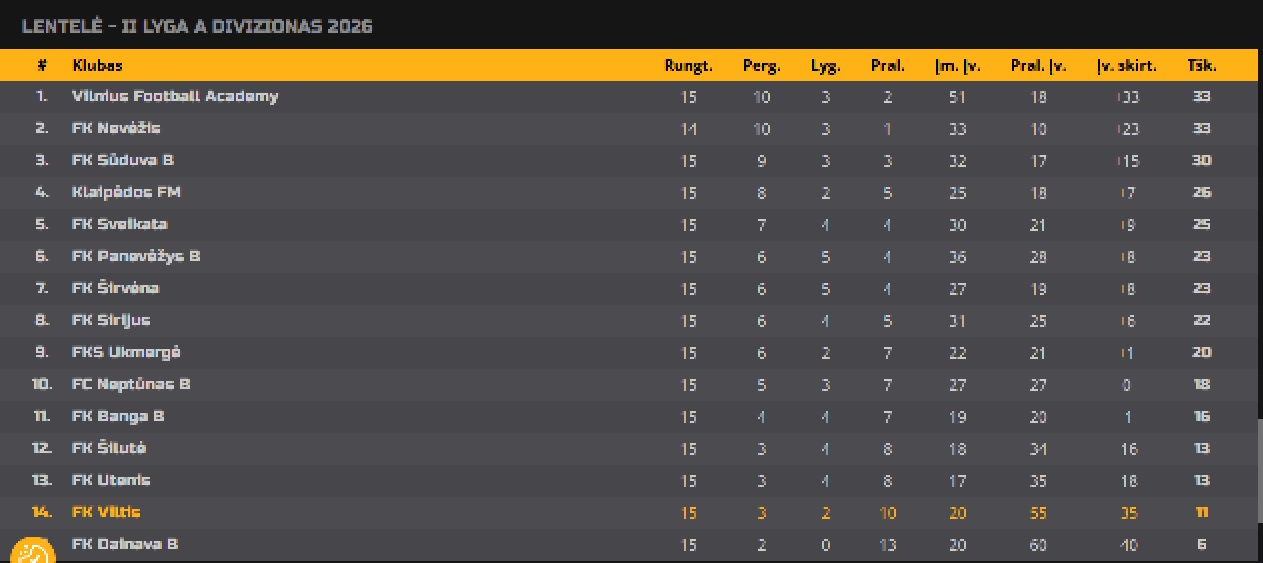Open FK Nevėžis club link
The width and height of the screenshot is (1263, 563).
coord(116,128)
